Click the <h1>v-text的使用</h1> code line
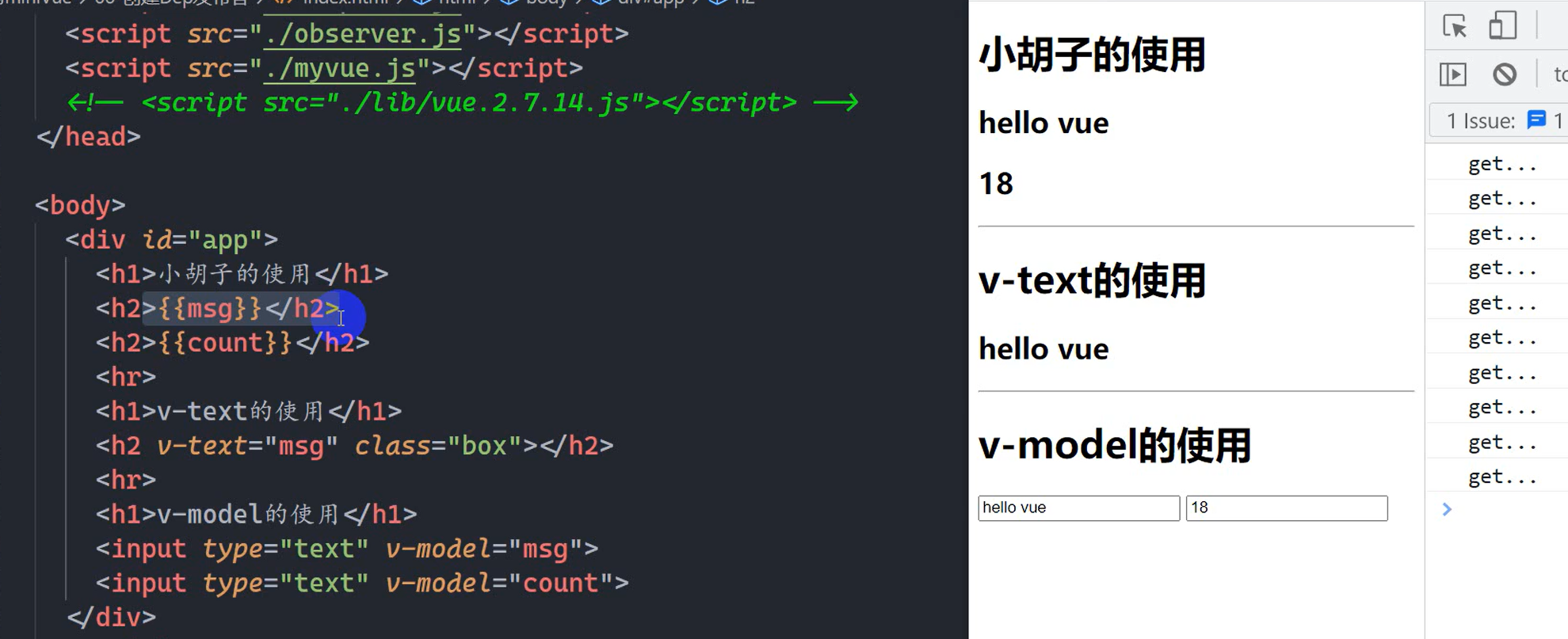1568x639 pixels. click(x=249, y=412)
